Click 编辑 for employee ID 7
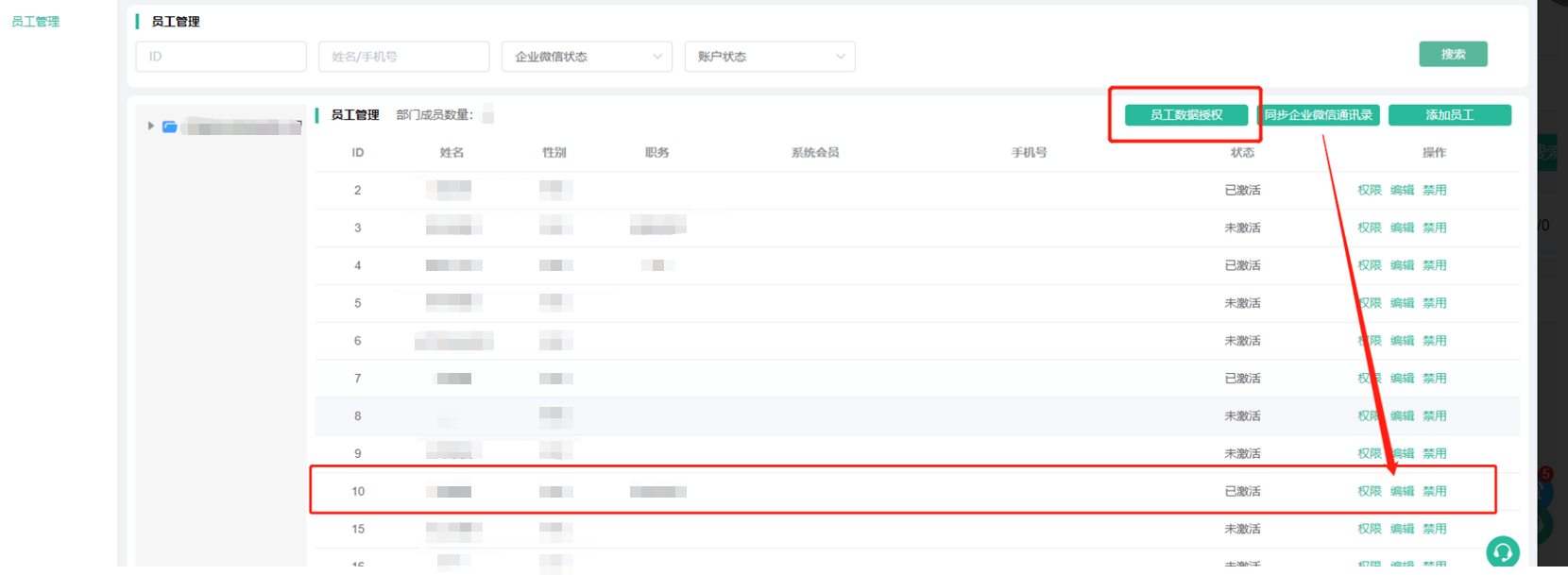This screenshot has height=575, width=1568. [x=1403, y=379]
